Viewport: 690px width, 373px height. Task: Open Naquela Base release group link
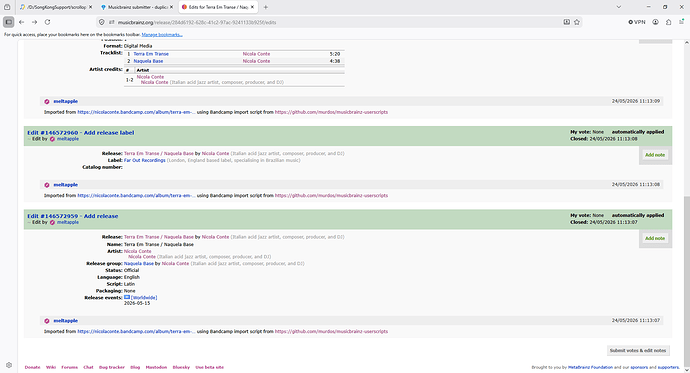click(139, 263)
